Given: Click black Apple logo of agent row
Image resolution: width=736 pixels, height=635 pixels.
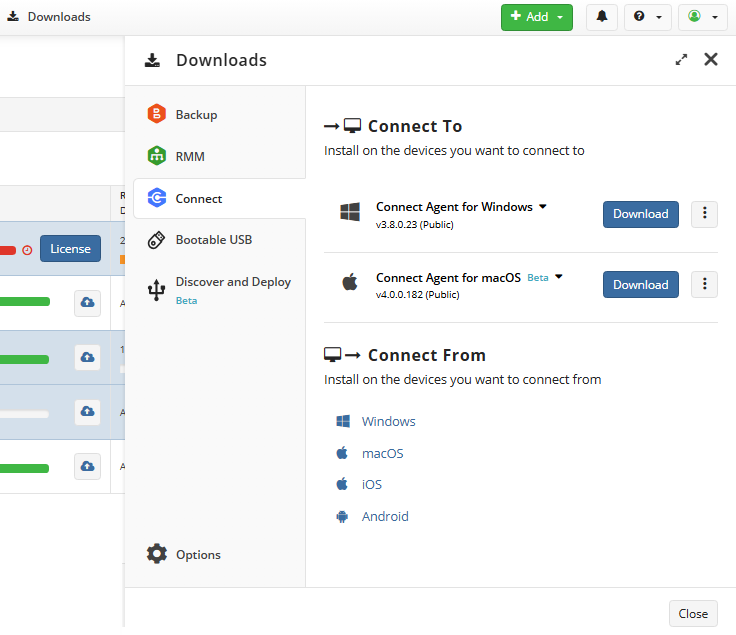Looking at the screenshot, I should point(350,282).
